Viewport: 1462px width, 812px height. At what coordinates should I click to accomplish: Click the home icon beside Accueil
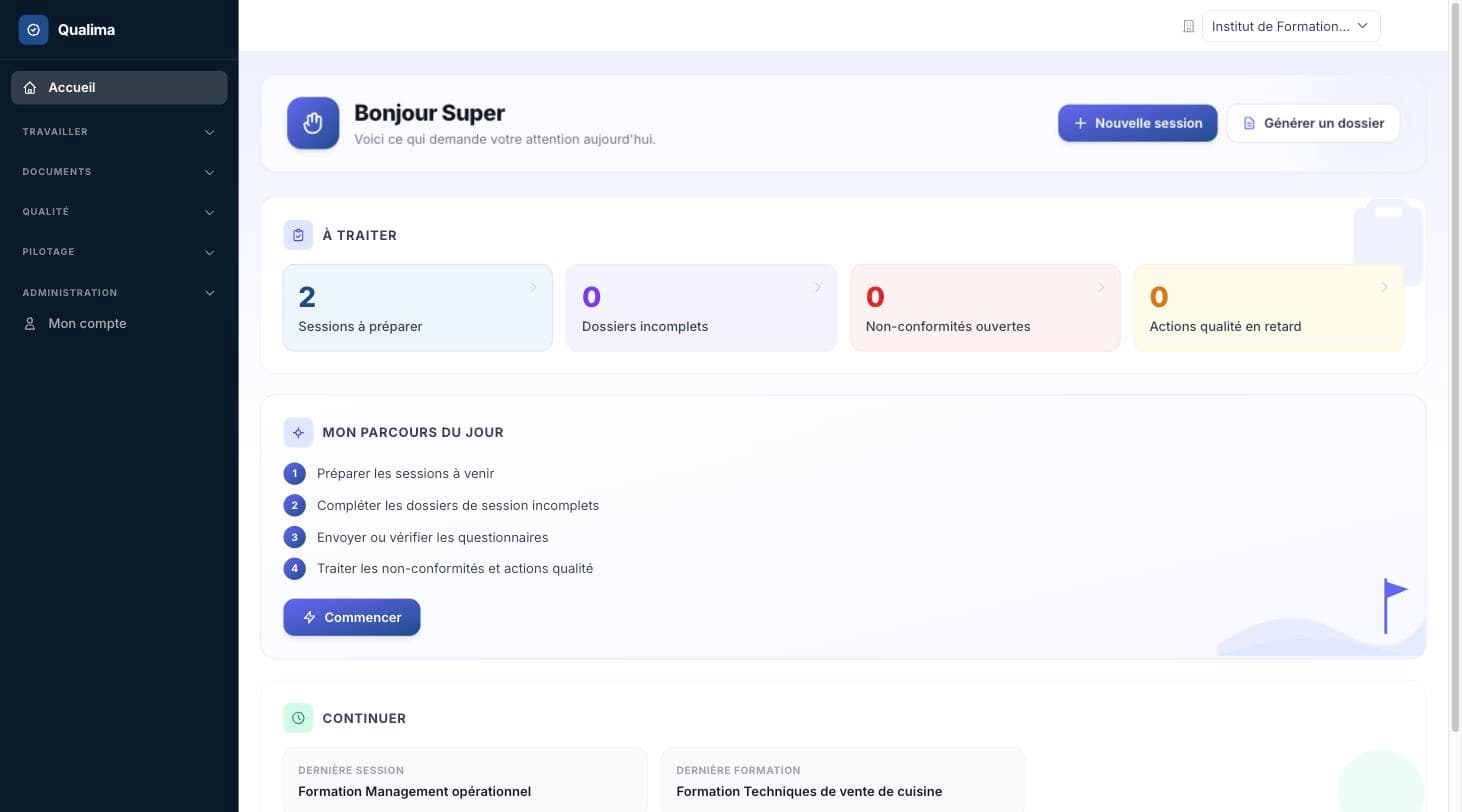point(30,88)
